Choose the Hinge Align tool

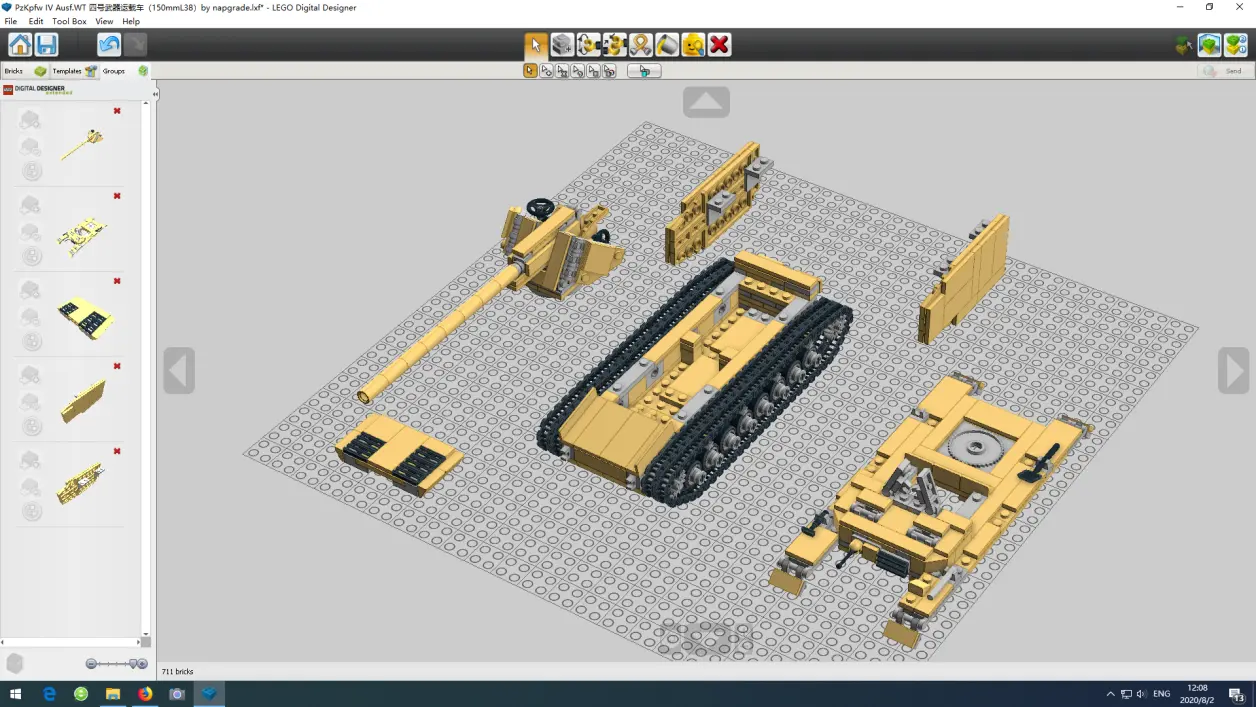[614, 45]
